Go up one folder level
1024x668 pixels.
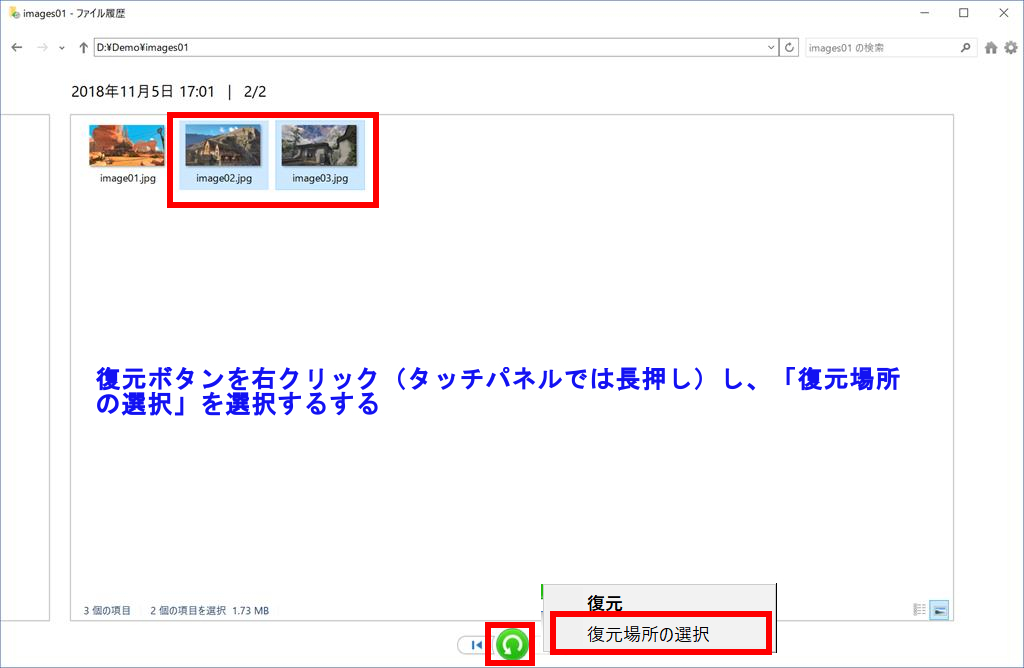83,47
